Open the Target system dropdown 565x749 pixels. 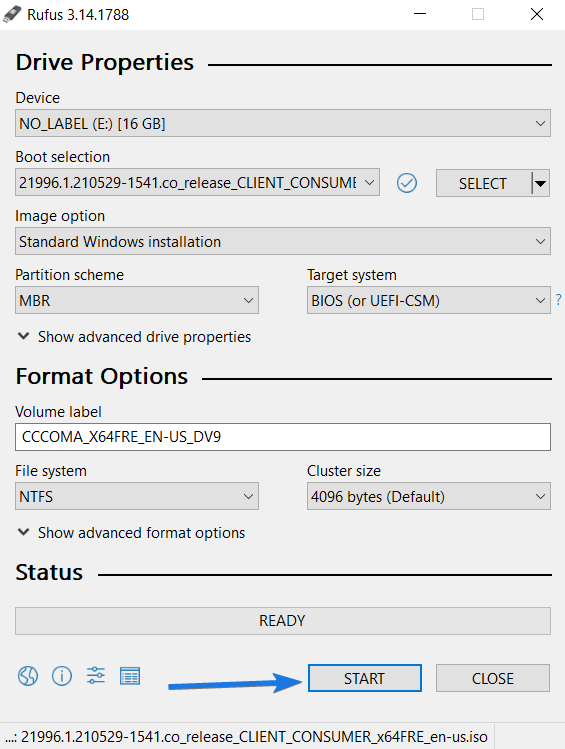pos(428,300)
